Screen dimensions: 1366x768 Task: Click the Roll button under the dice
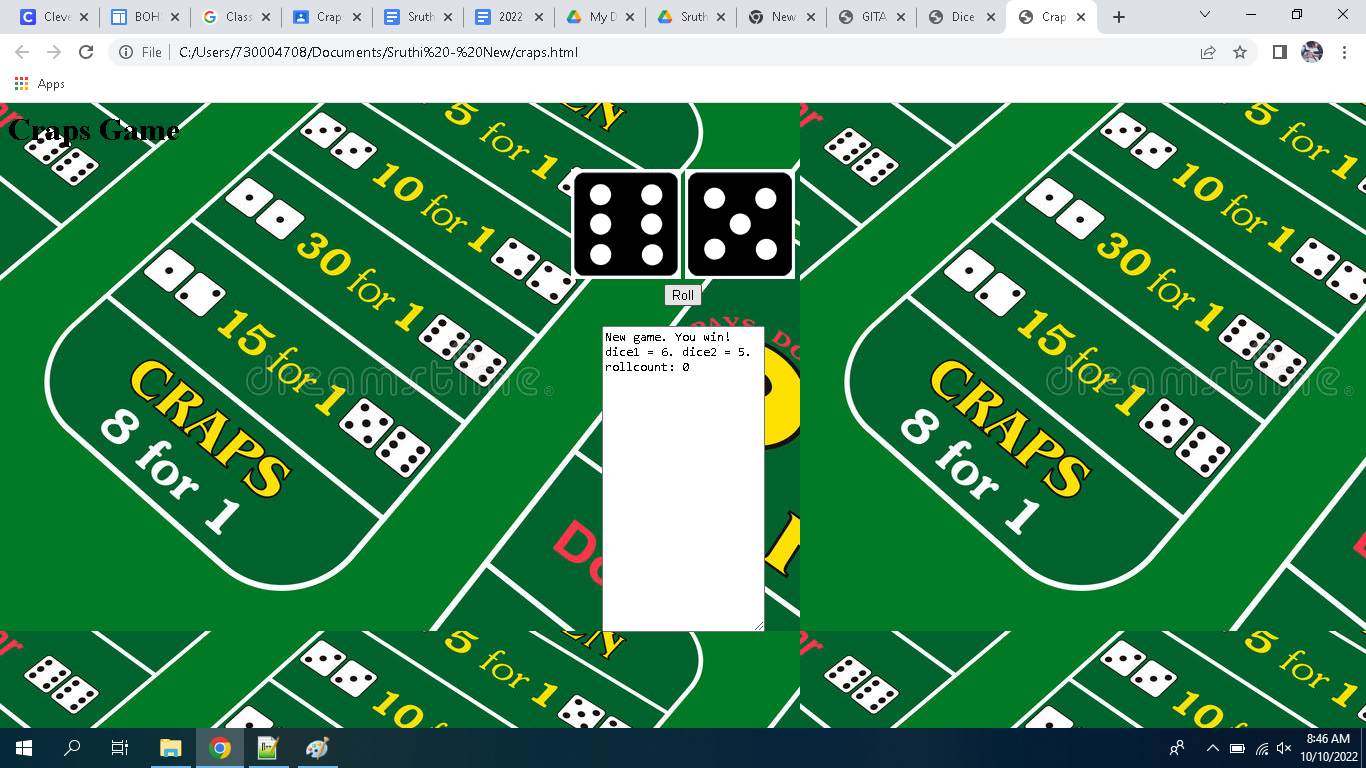[x=683, y=295]
